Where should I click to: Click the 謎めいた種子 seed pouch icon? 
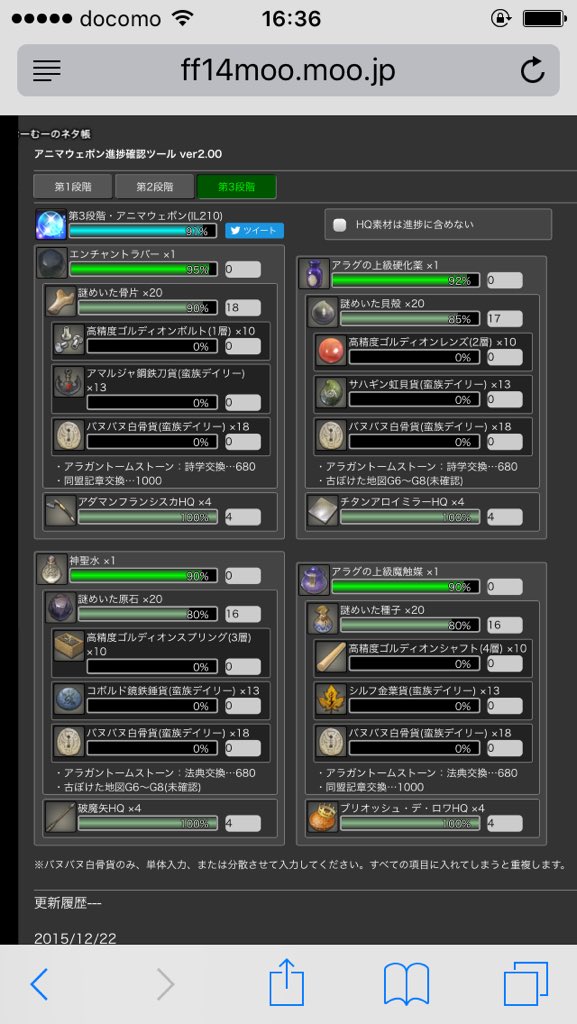tap(323, 618)
